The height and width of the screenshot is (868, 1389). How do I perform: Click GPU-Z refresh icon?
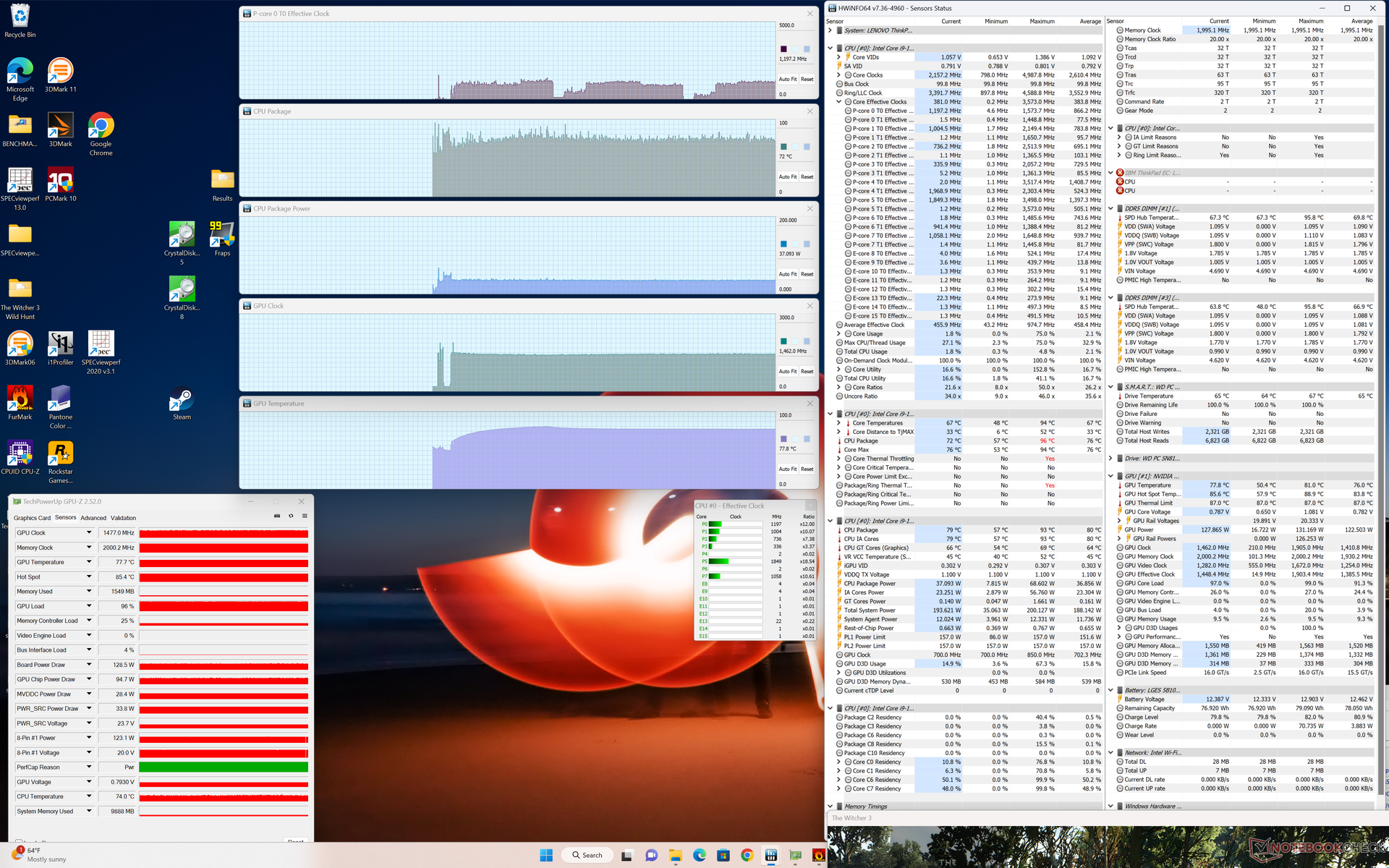[291, 516]
